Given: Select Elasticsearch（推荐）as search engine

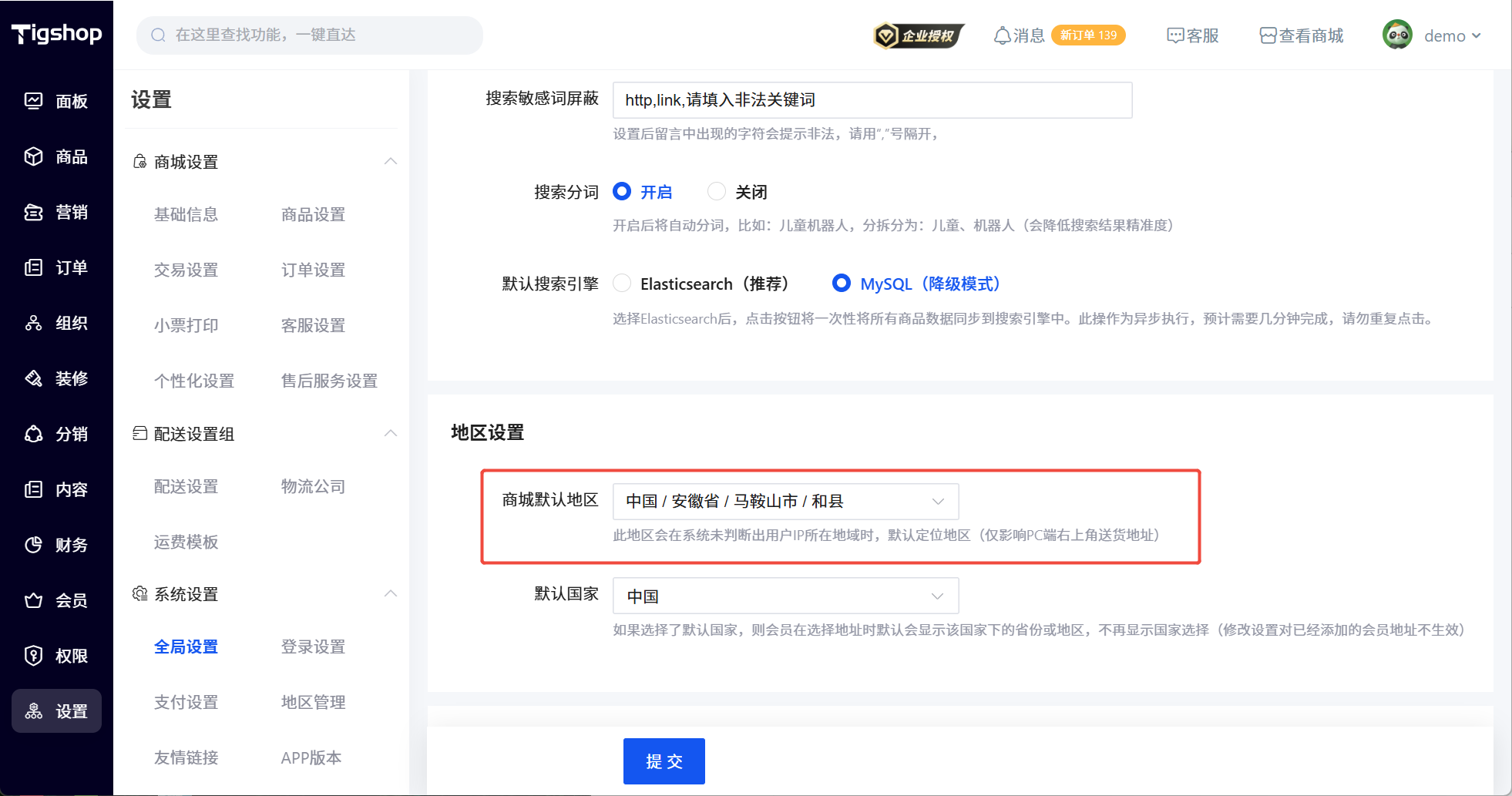Looking at the screenshot, I should tap(622, 284).
